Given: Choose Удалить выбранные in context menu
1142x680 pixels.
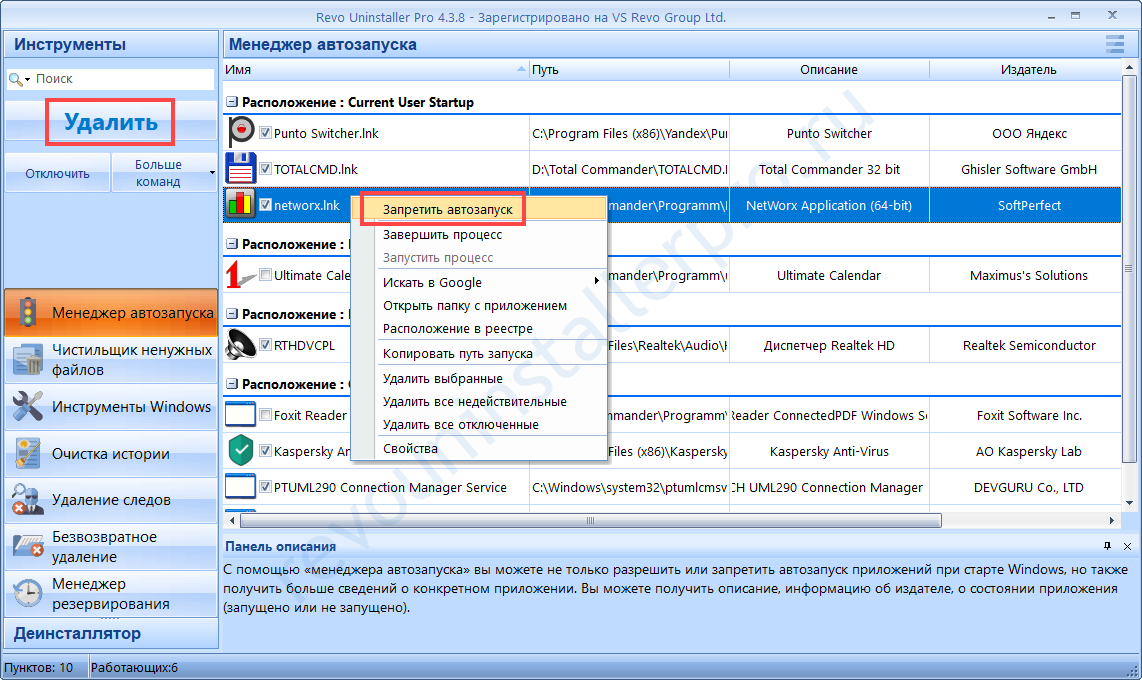Looking at the screenshot, I should coord(479,379).
